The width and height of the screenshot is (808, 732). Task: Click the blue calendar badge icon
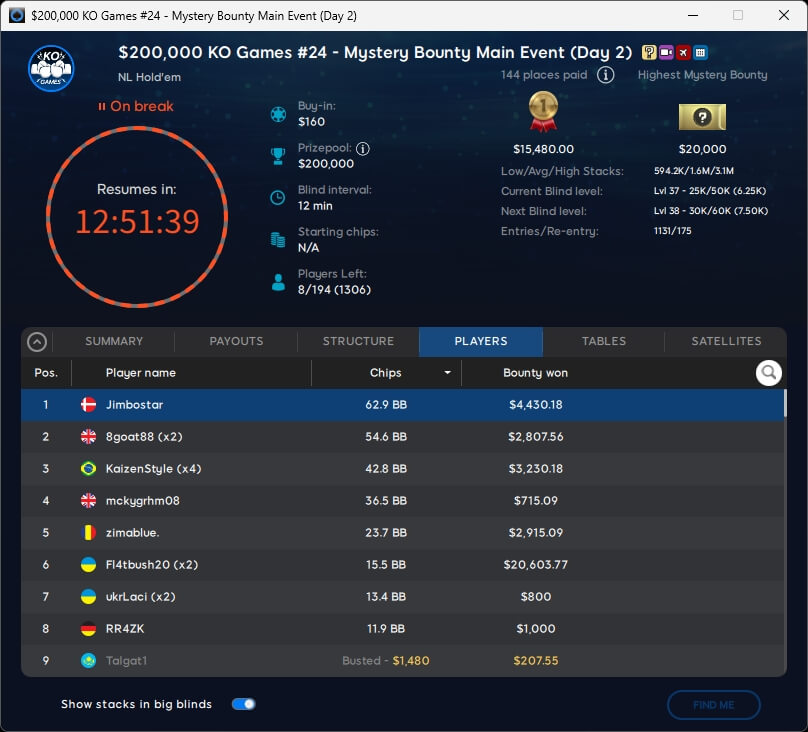pos(700,53)
